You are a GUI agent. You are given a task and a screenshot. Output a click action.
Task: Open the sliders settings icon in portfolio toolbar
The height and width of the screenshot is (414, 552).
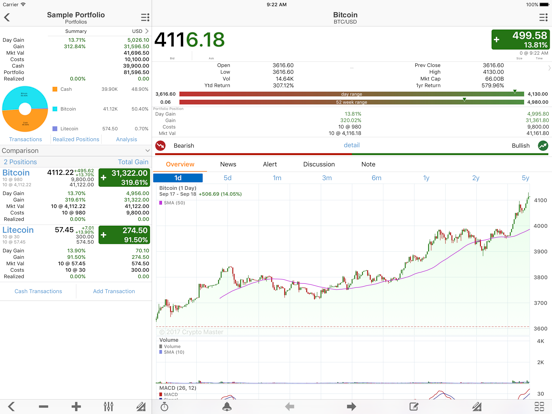pos(108,407)
